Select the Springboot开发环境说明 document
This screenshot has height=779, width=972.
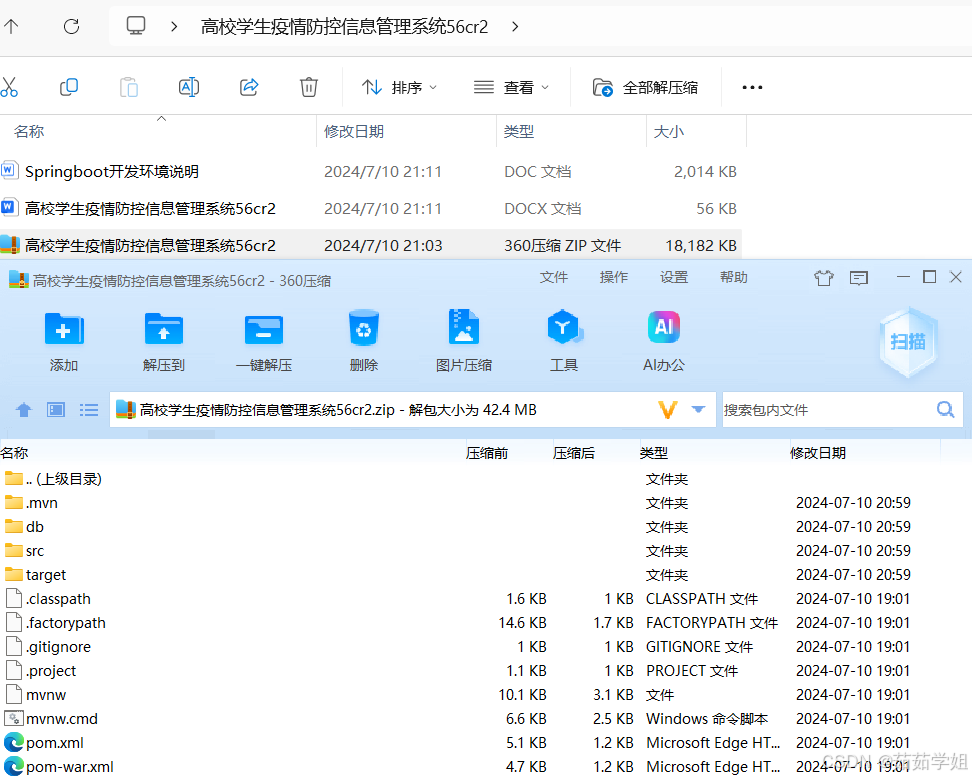click(x=112, y=172)
